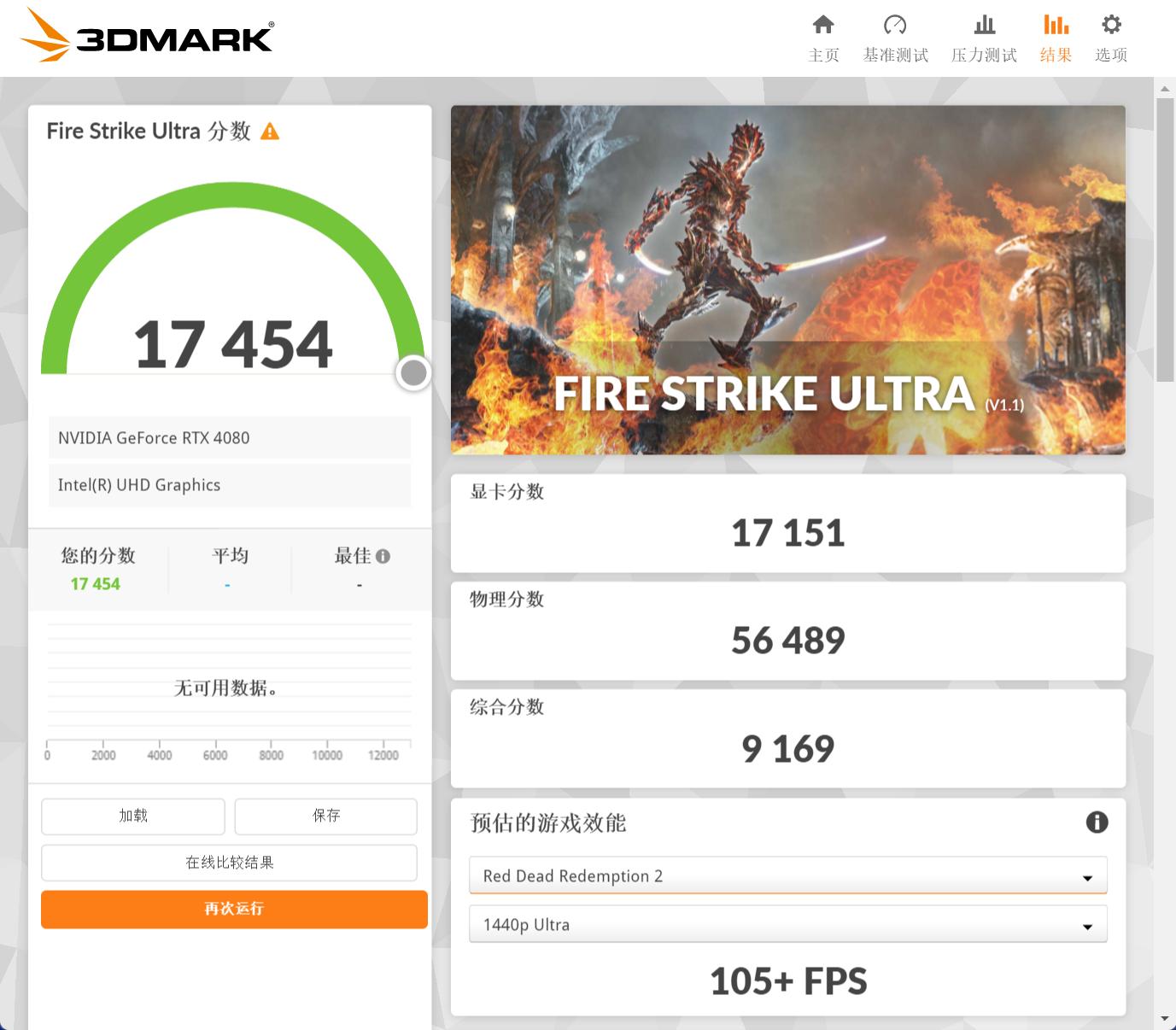Open 选项 via the gear icon
This screenshot has height=1030, width=1176.
point(1110,26)
